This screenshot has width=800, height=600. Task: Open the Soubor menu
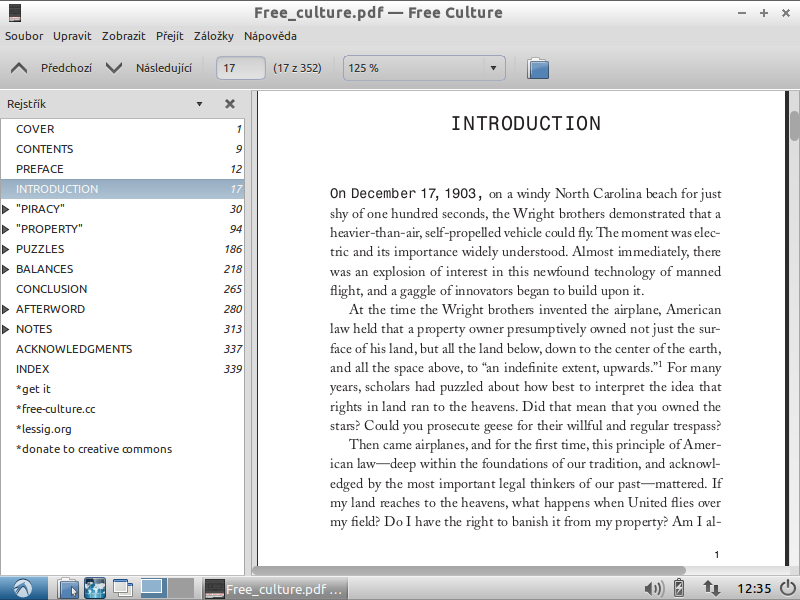click(x=24, y=36)
